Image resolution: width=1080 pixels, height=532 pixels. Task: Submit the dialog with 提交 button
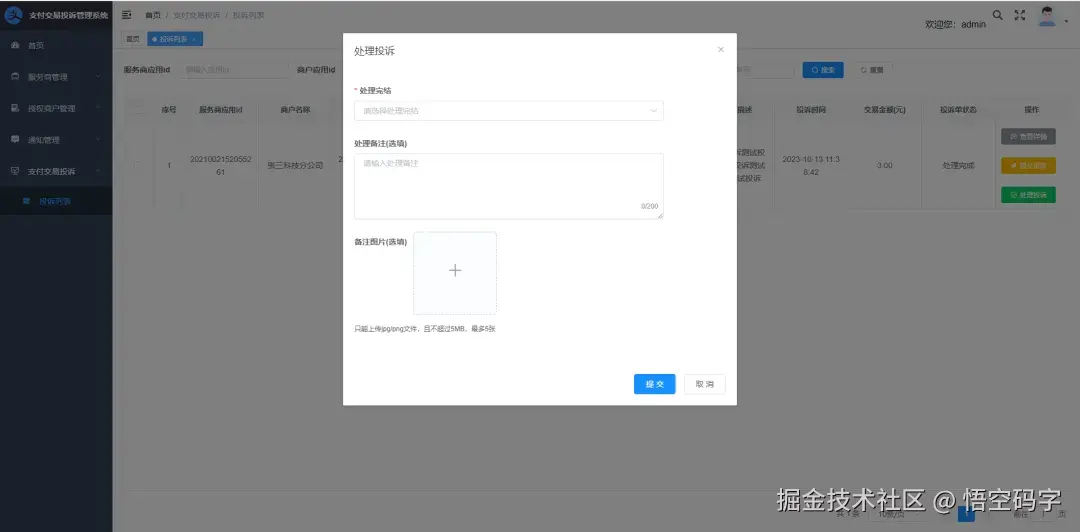click(x=654, y=384)
